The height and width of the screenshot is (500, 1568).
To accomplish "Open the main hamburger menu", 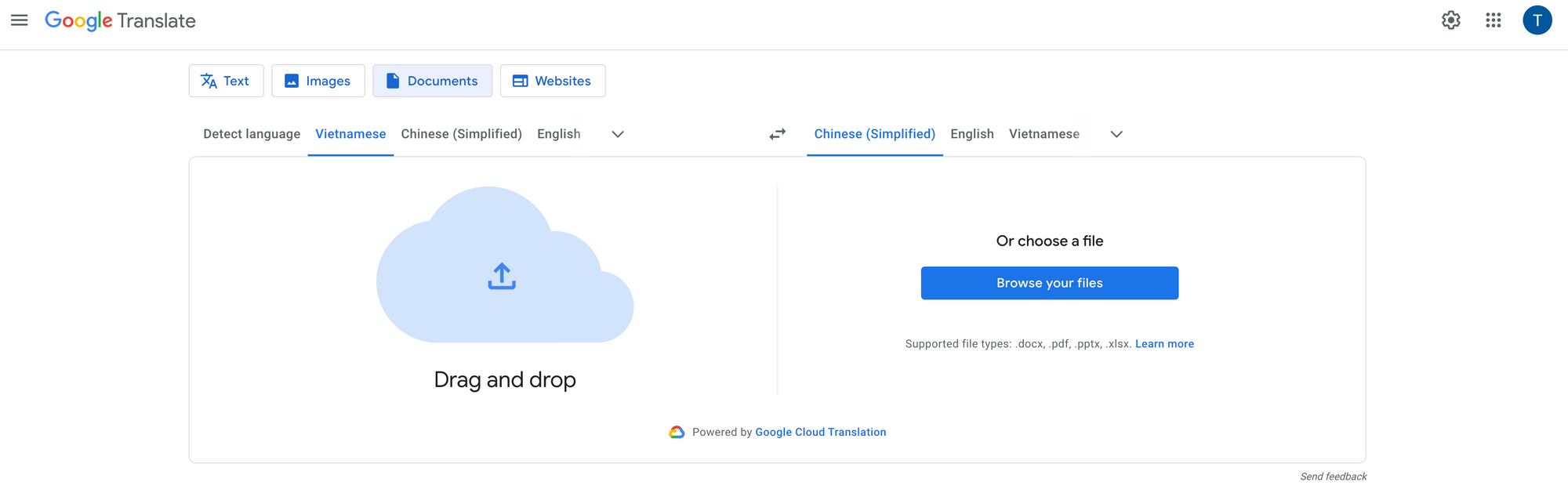I will [x=20, y=20].
